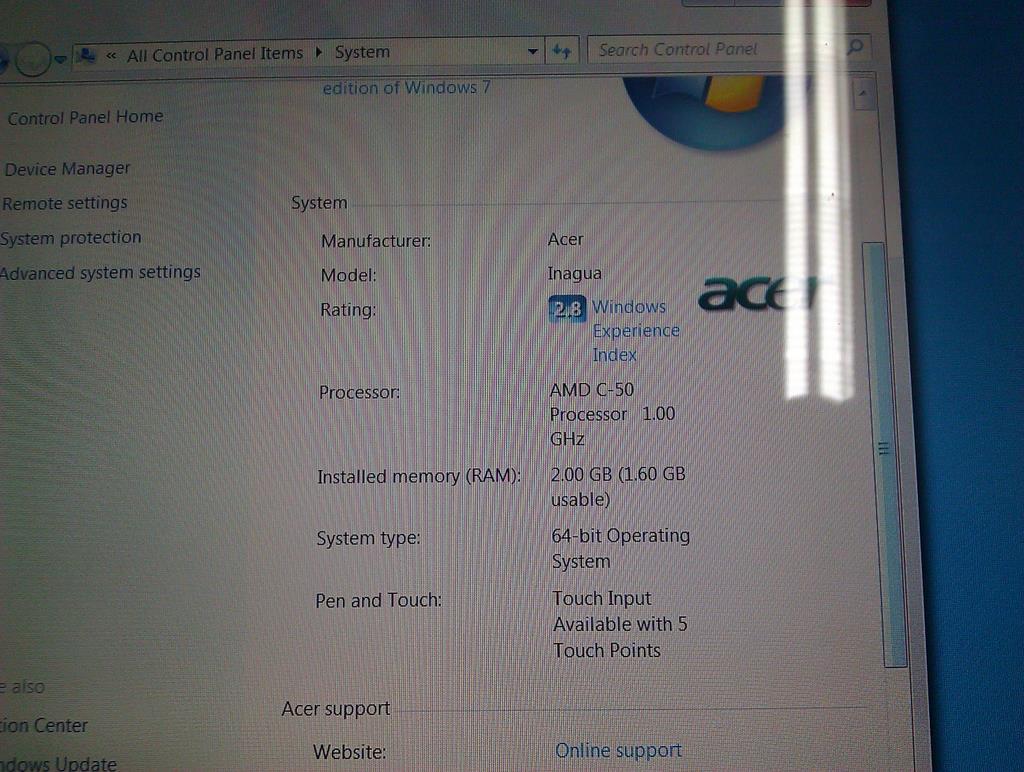
Task: Click the back navigation button
Action: (2, 59)
